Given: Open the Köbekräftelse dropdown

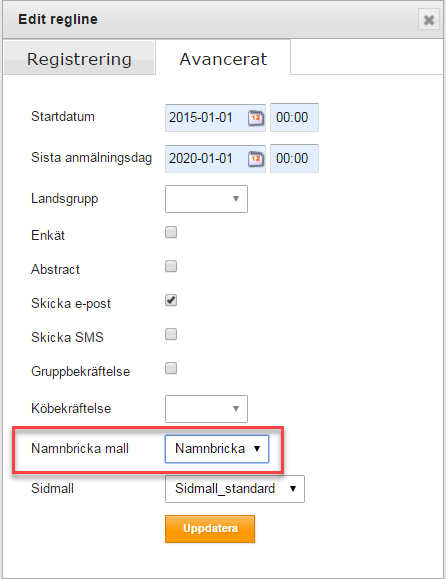Looking at the screenshot, I should [x=206, y=409].
